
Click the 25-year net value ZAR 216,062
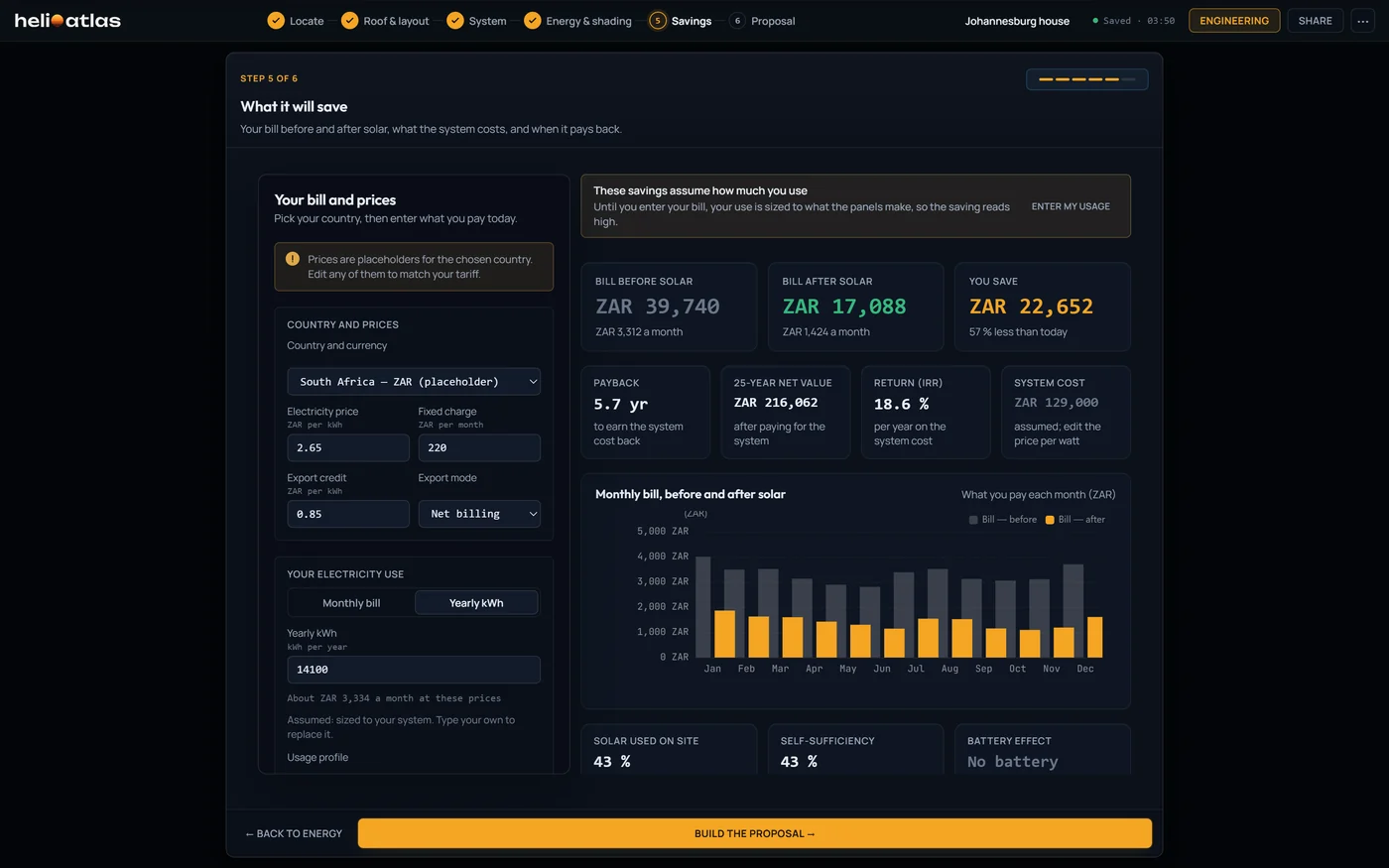[776, 403]
